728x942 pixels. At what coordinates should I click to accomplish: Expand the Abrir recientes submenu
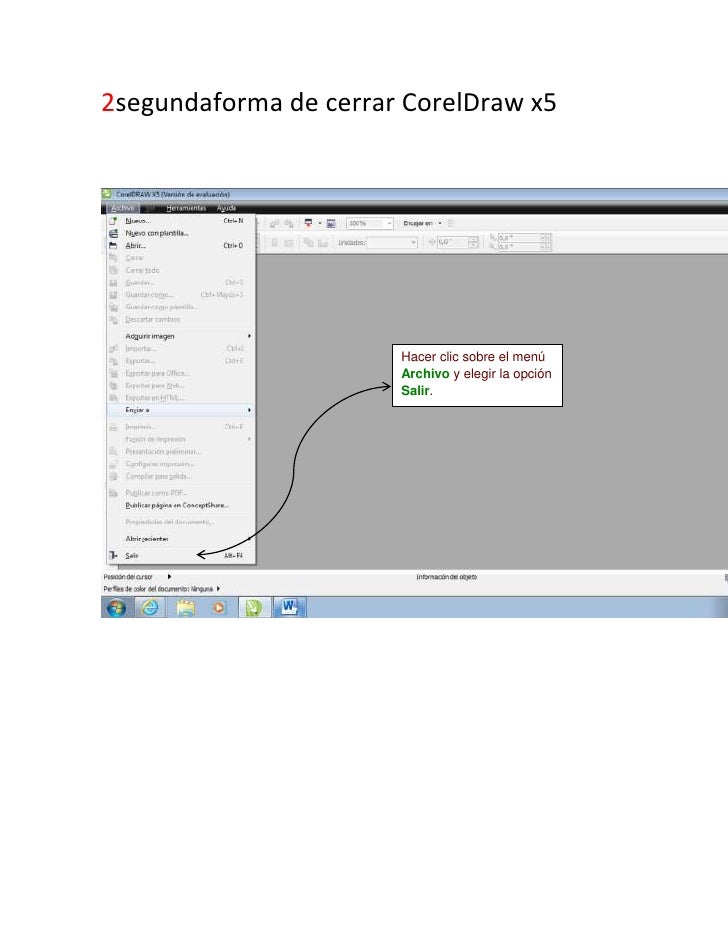[x=181, y=539]
